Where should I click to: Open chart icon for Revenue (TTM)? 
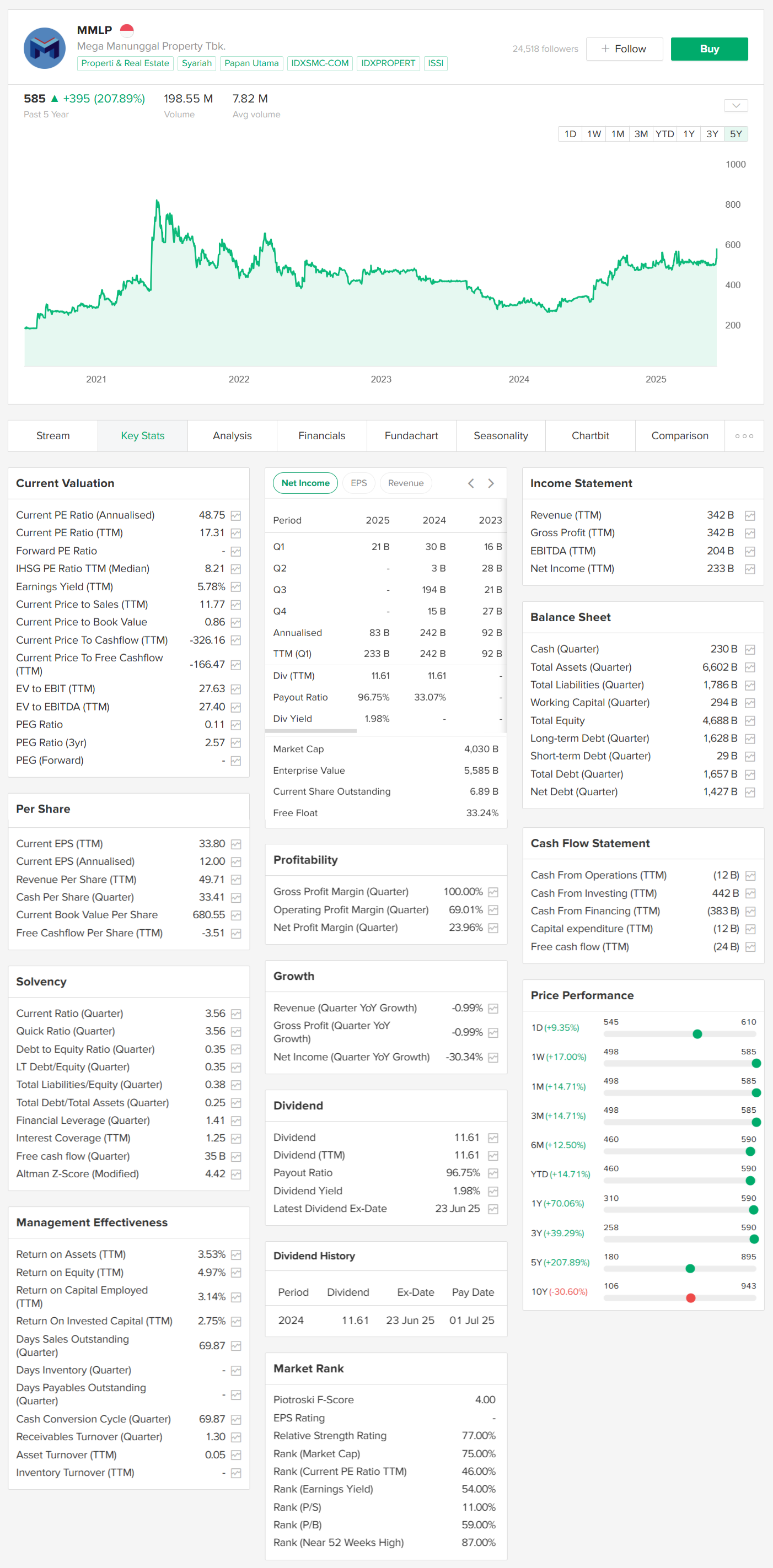tap(750, 515)
